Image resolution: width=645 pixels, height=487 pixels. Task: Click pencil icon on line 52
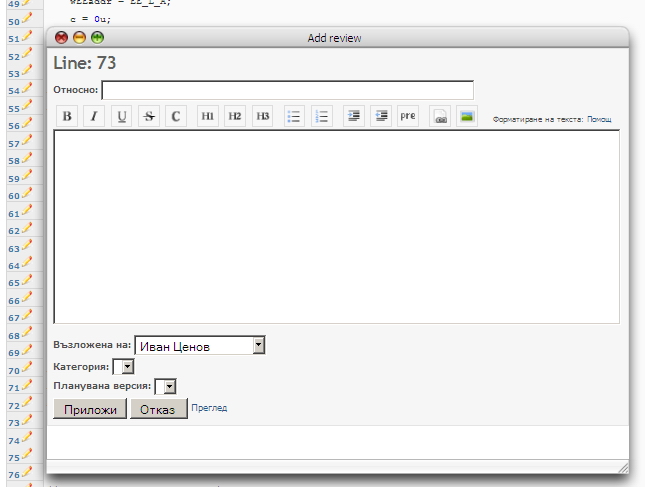[x=27, y=53]
